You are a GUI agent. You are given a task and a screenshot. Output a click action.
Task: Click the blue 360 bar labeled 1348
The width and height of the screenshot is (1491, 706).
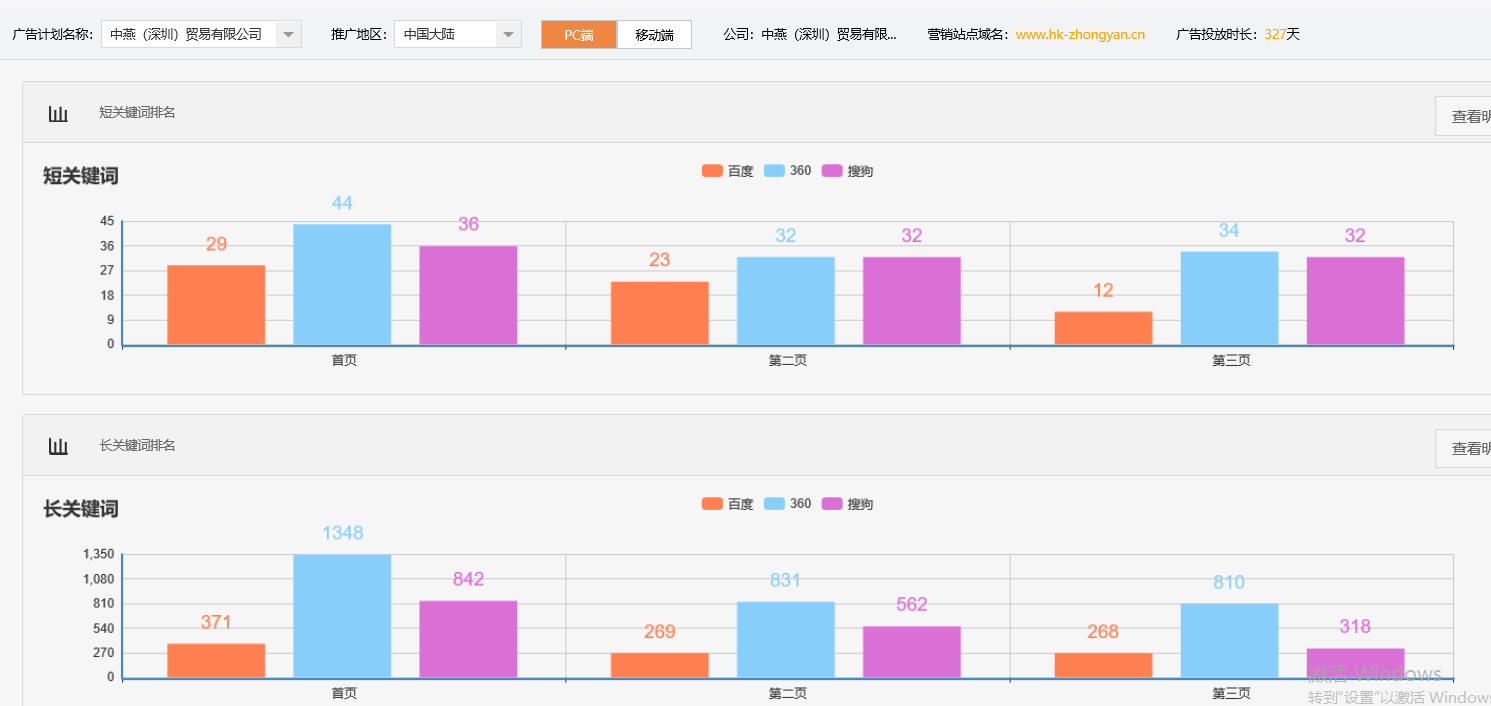pyautogui.click(x=341, y=615)
